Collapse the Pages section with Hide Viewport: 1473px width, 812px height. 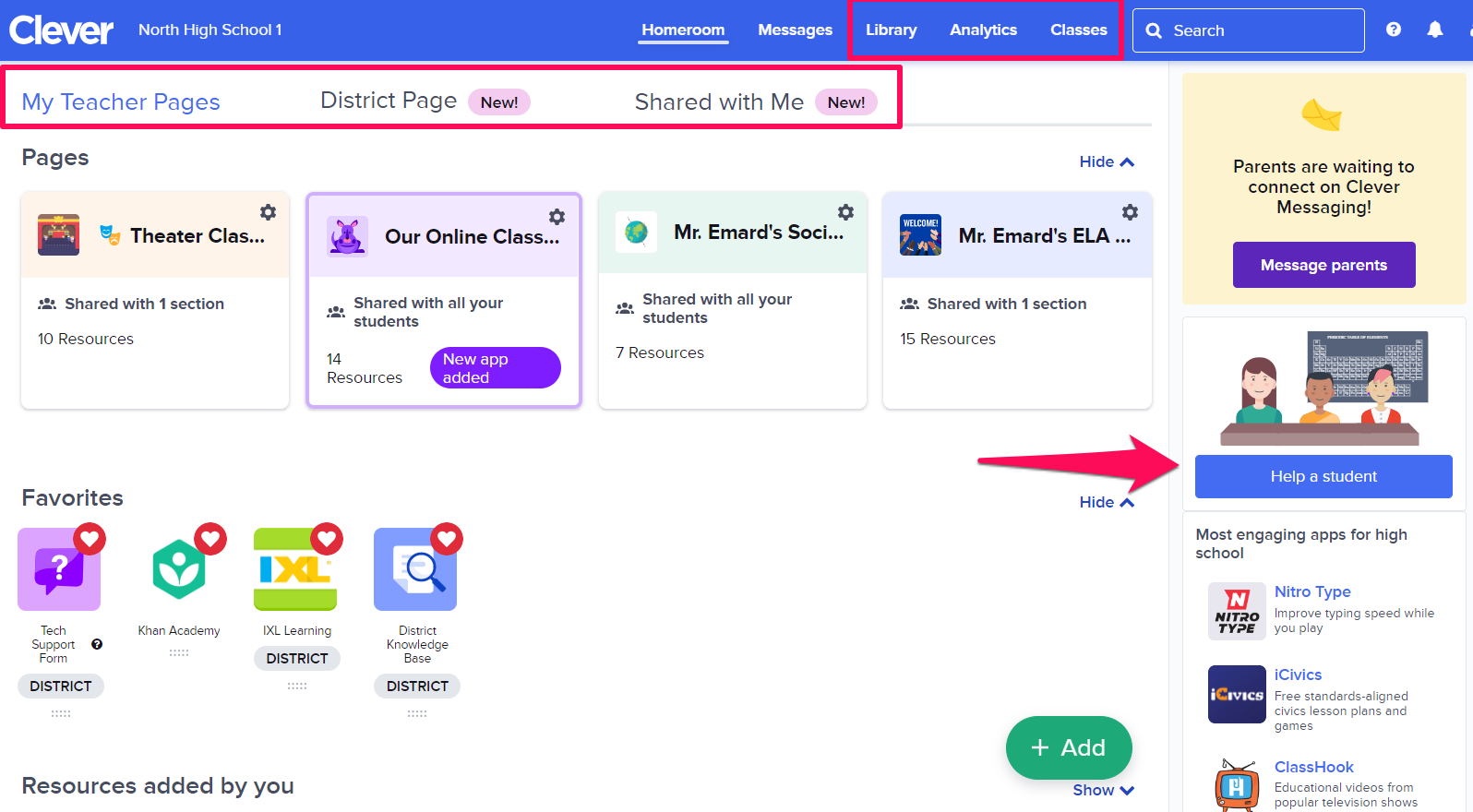point(1106,161)
